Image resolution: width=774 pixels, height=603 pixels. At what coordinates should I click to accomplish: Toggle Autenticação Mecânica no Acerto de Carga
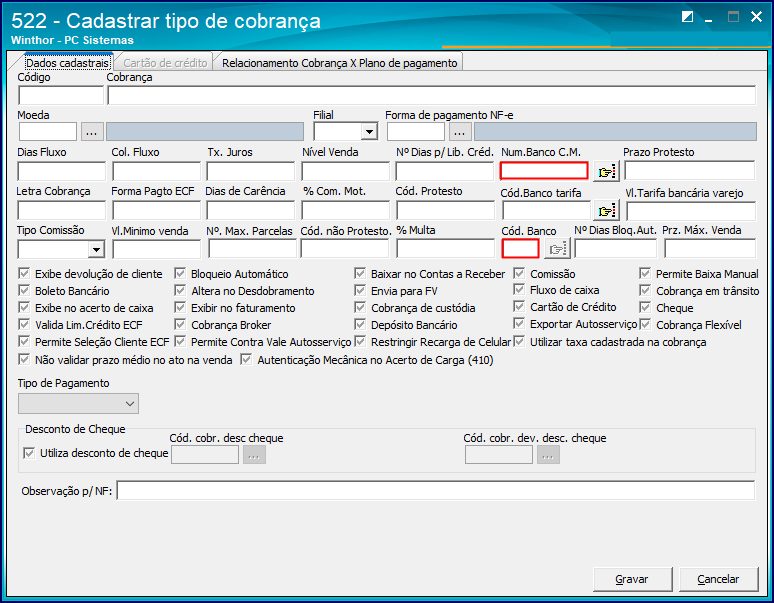pos(246,359)
